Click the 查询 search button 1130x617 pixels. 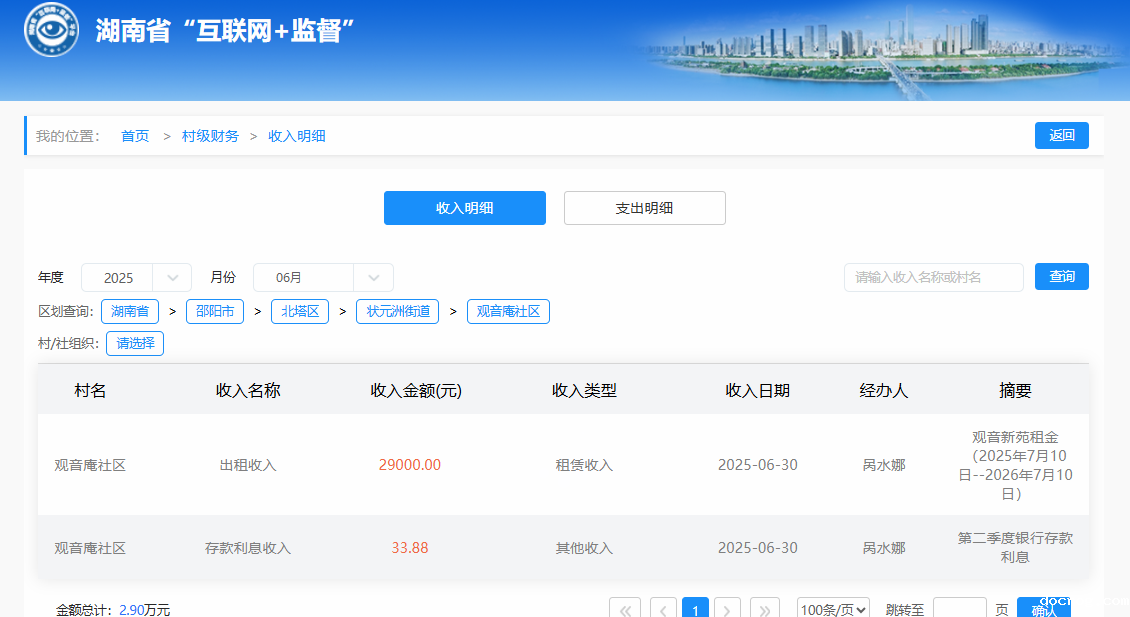point(1061,277)
